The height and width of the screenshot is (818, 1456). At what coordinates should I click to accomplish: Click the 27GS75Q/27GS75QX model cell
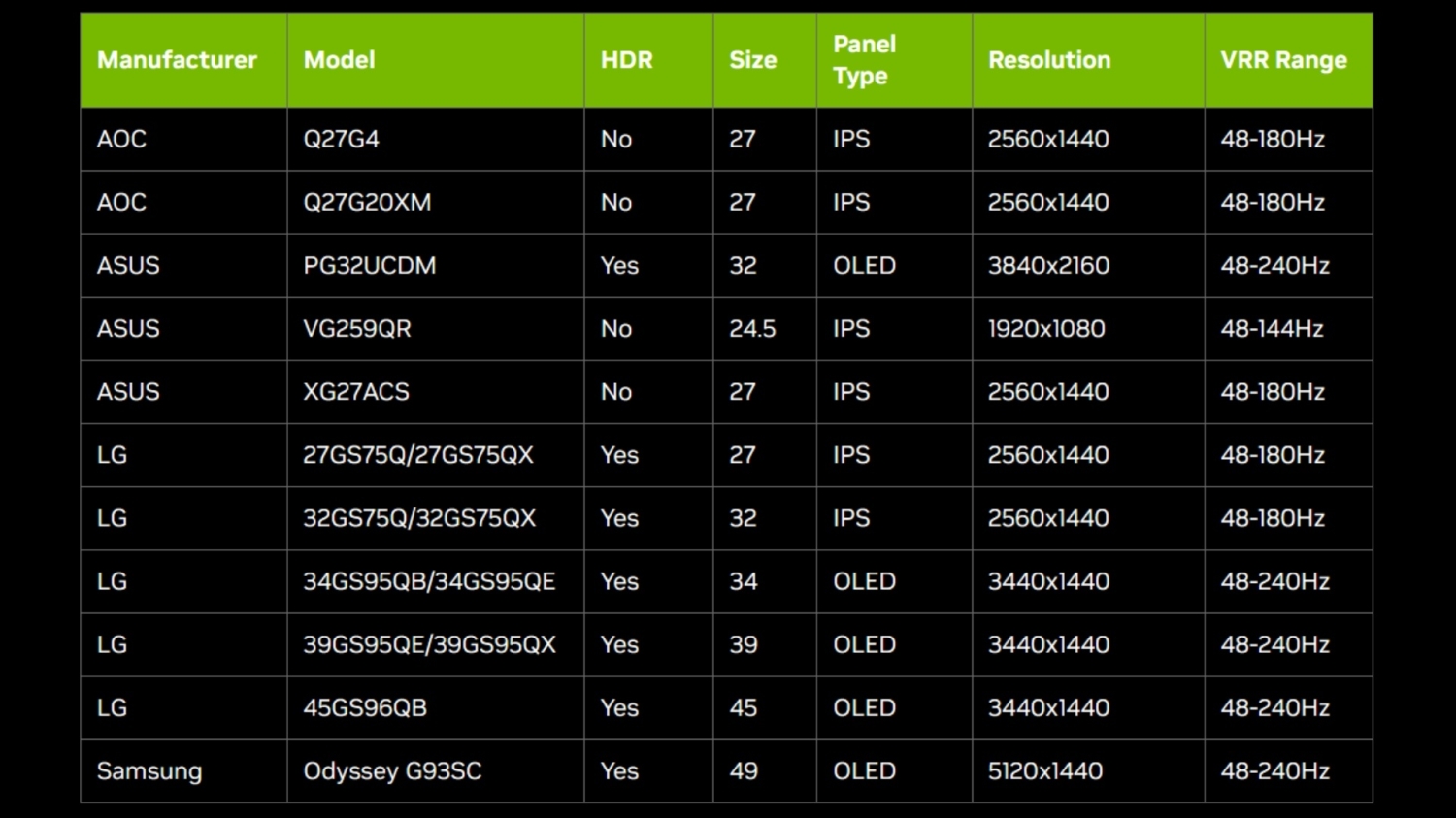(x=418, y=455)
